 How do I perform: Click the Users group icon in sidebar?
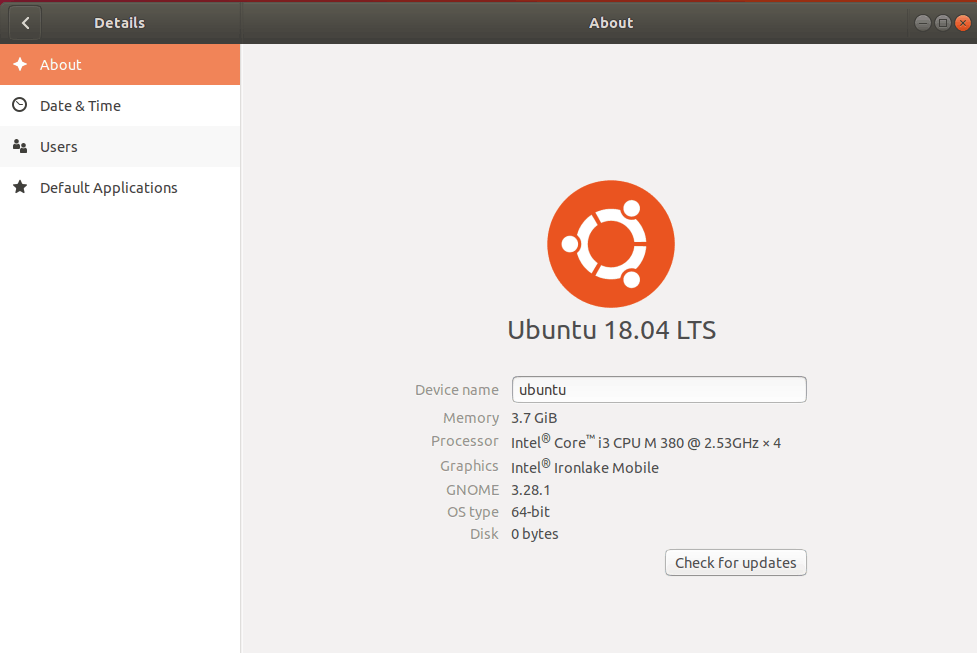[22, 146]
